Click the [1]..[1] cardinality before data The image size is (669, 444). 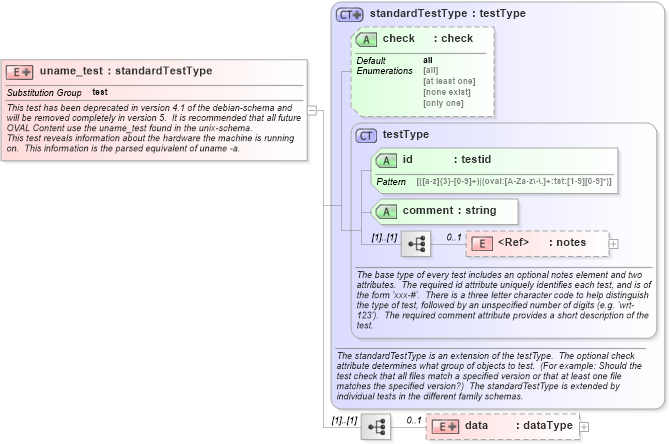coord(344,421)
